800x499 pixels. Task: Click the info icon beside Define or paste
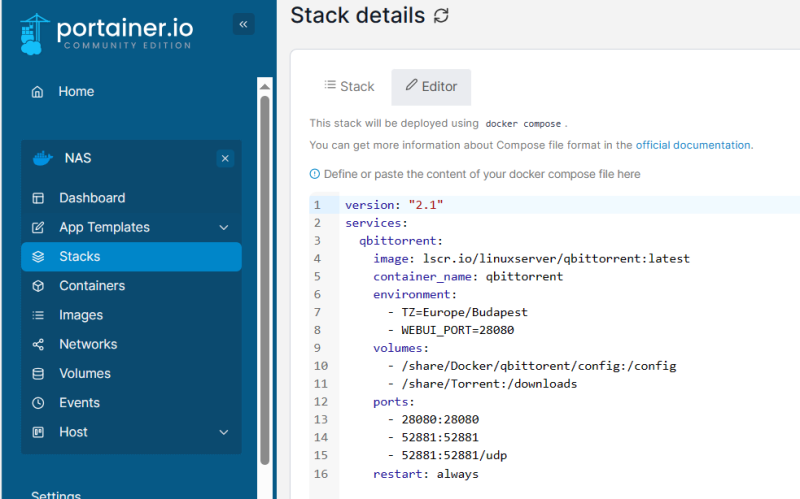coord(315,174)
